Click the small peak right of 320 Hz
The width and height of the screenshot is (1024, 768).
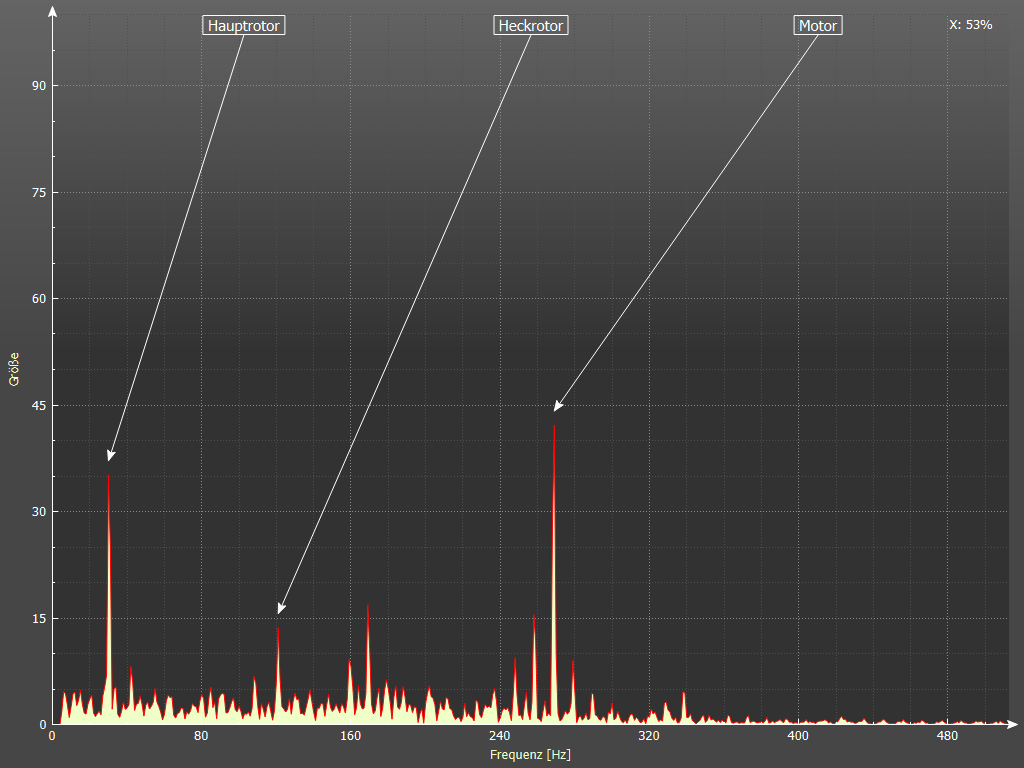click(x=684, y=694)
